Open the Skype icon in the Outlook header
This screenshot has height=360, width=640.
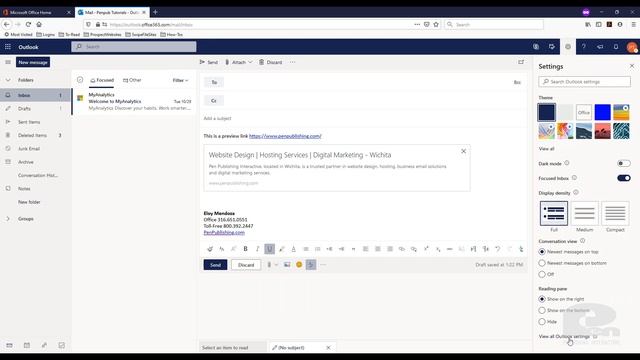click(536, 47)
